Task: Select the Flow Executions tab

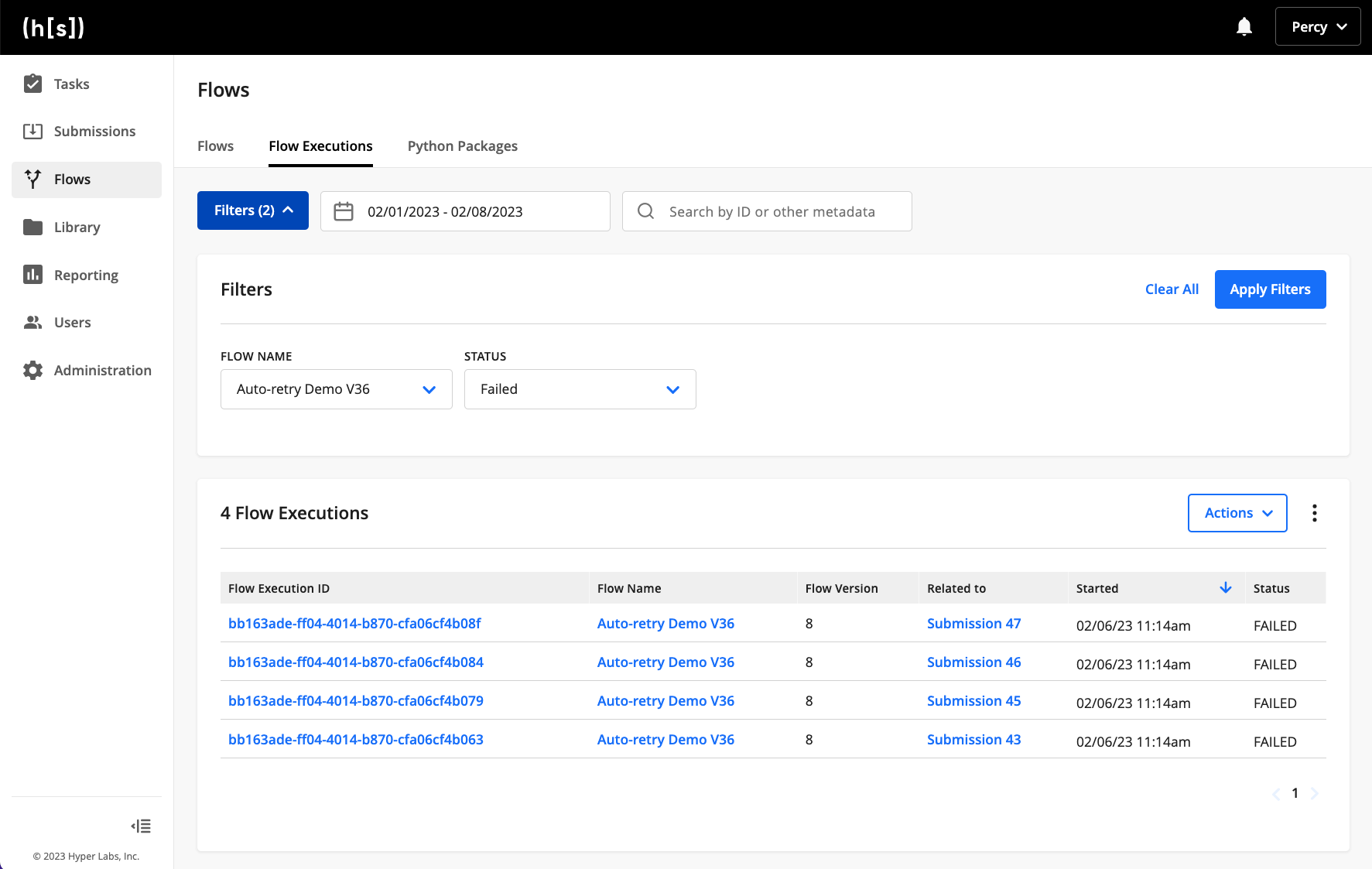Action: point(320,146)
